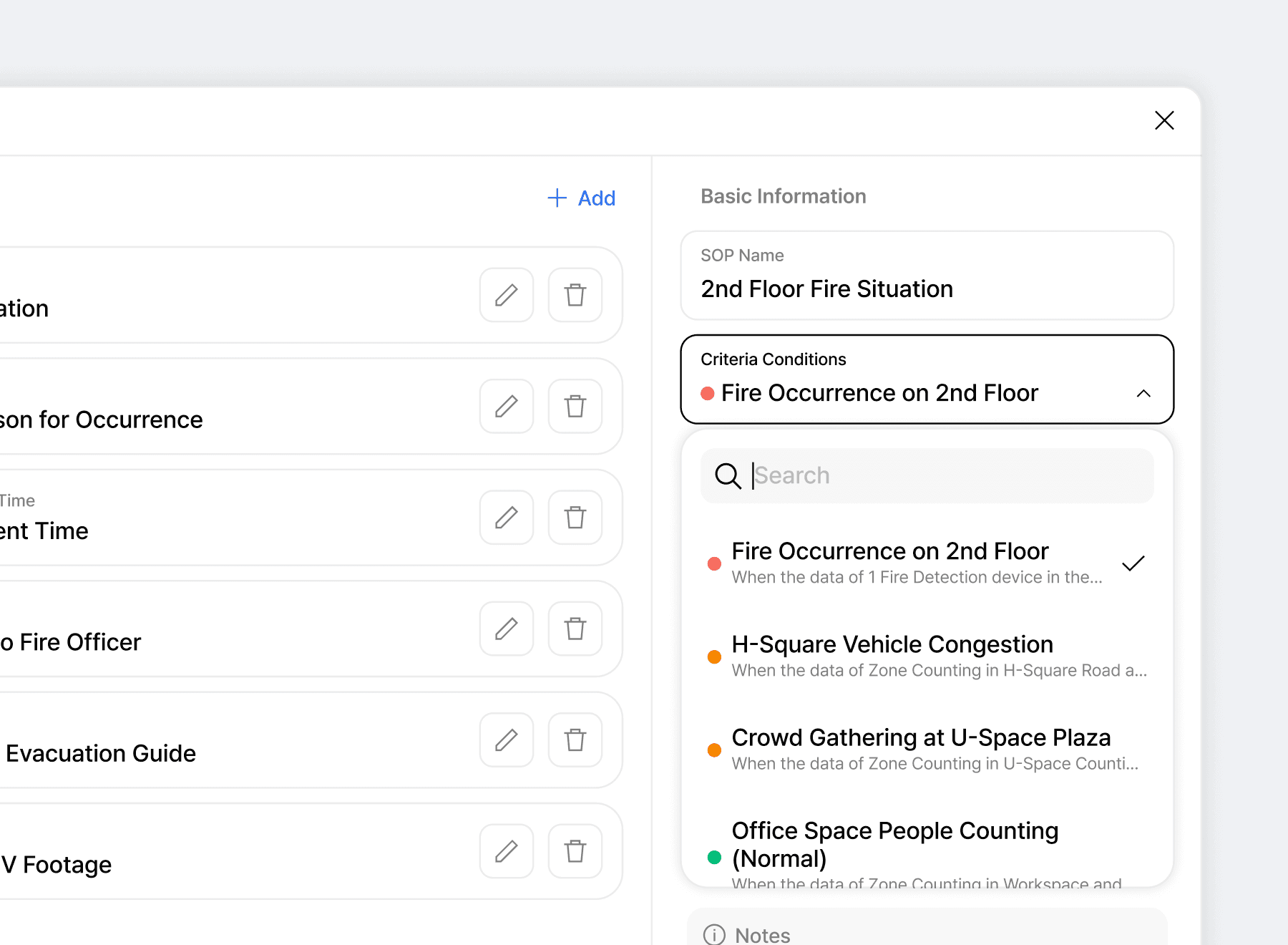Image resolution: width=1288 pixels, height=945 pixels.
Task: Remove the Reason for Occurrence row
Action: tap(575, 406)
